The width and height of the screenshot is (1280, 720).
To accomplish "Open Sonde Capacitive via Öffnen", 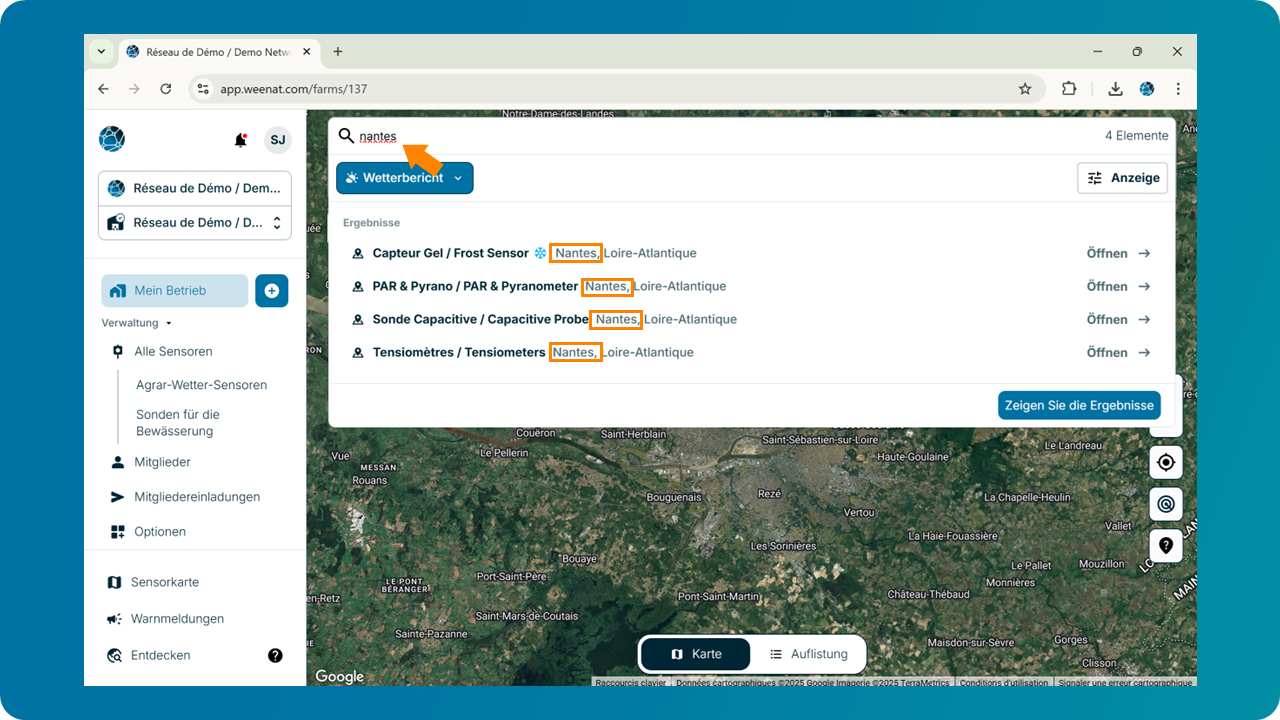I will (1118, 319).
